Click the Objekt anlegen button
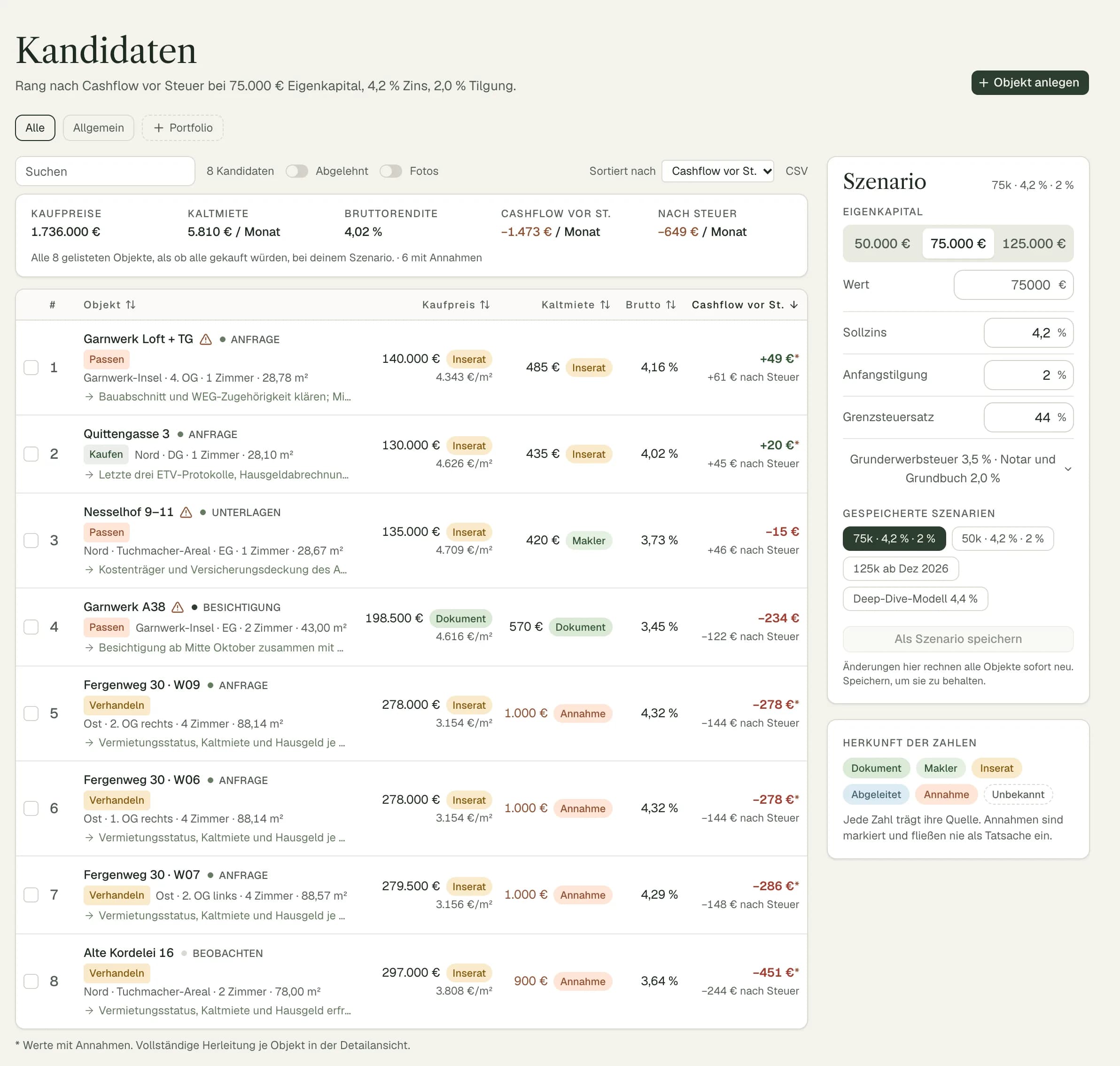The width and height of the screenshot is (1120, 1066). click(x=1029, y=82)
